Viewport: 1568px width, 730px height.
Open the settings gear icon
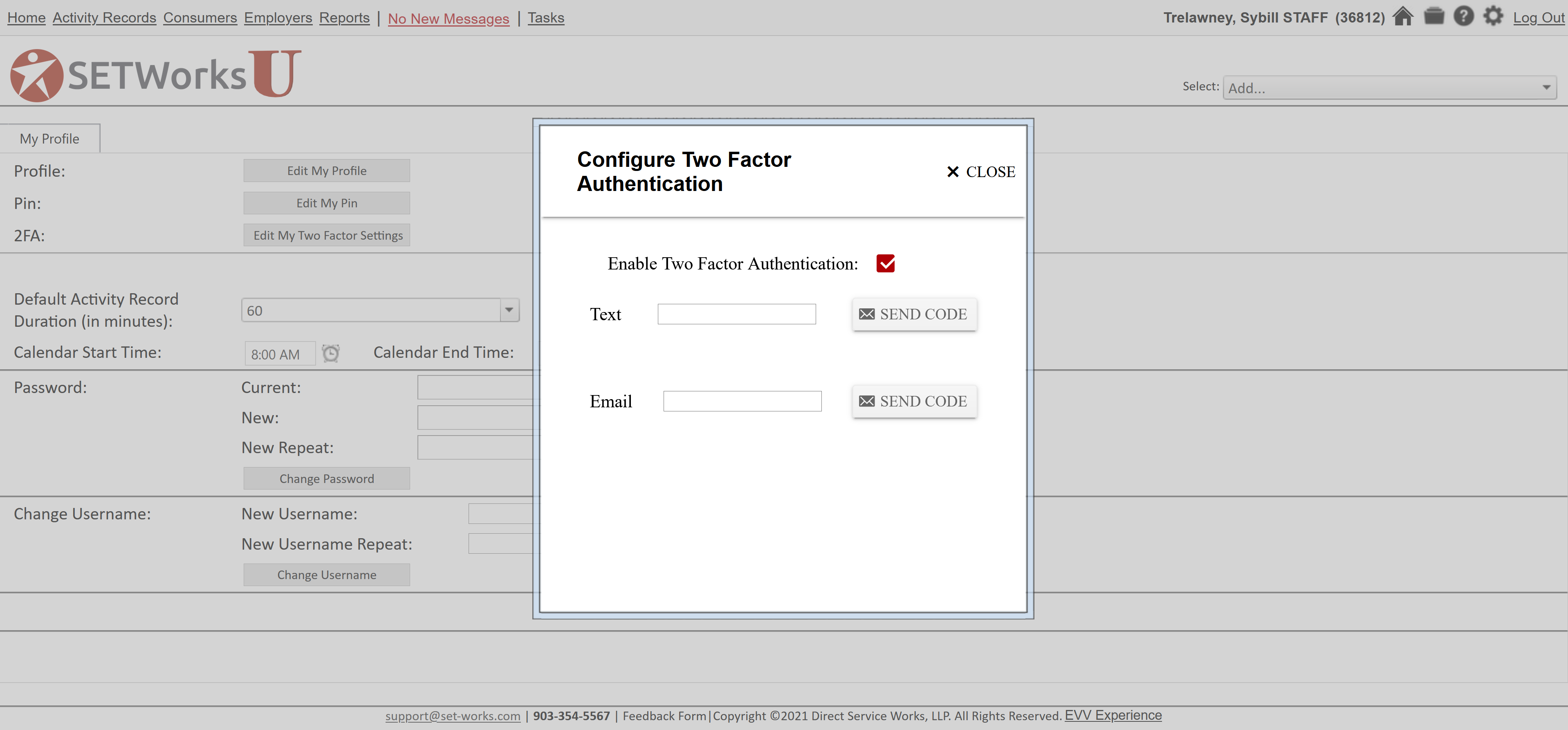click(x=1492, y=16)
